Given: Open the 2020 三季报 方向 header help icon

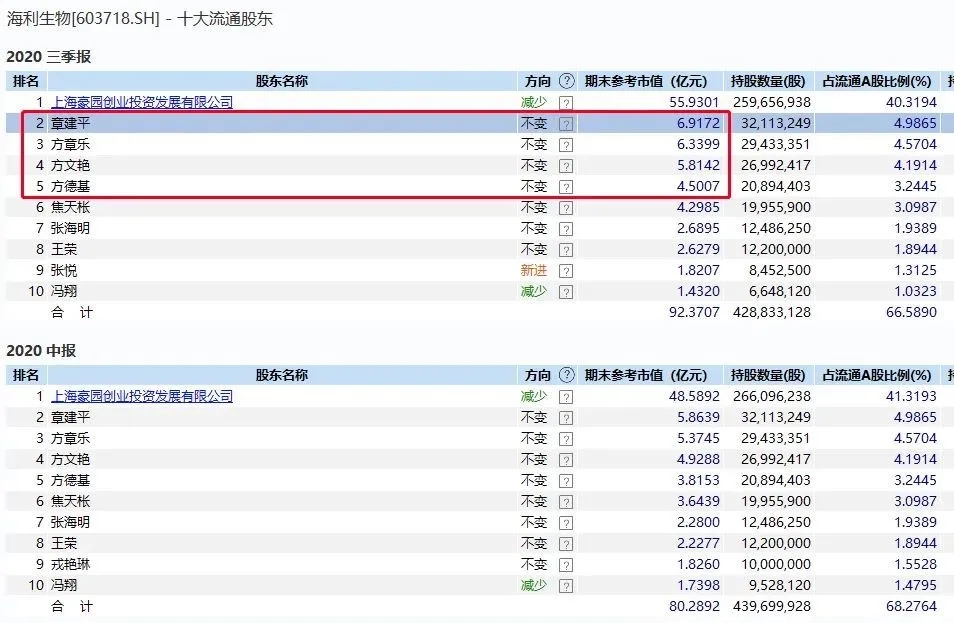Looking at the screenshot, I should click(566, 81).
